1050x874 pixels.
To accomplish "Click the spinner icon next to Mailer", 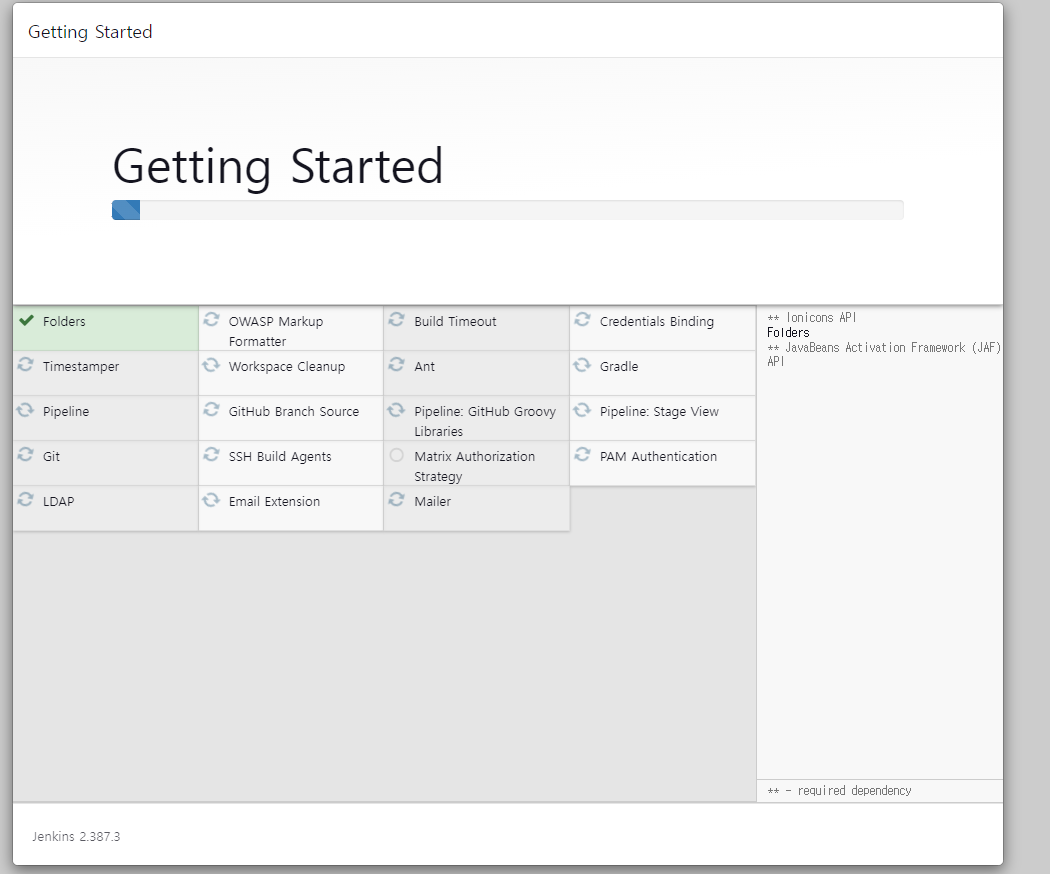I will tap(396, 499).
